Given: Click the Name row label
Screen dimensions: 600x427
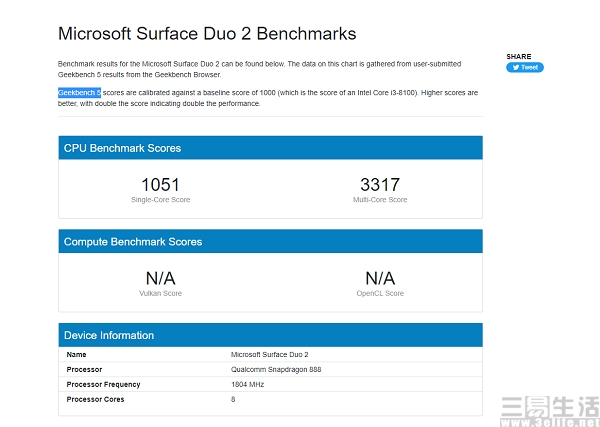Looking at the screenshot, I should tap(76, 355).
